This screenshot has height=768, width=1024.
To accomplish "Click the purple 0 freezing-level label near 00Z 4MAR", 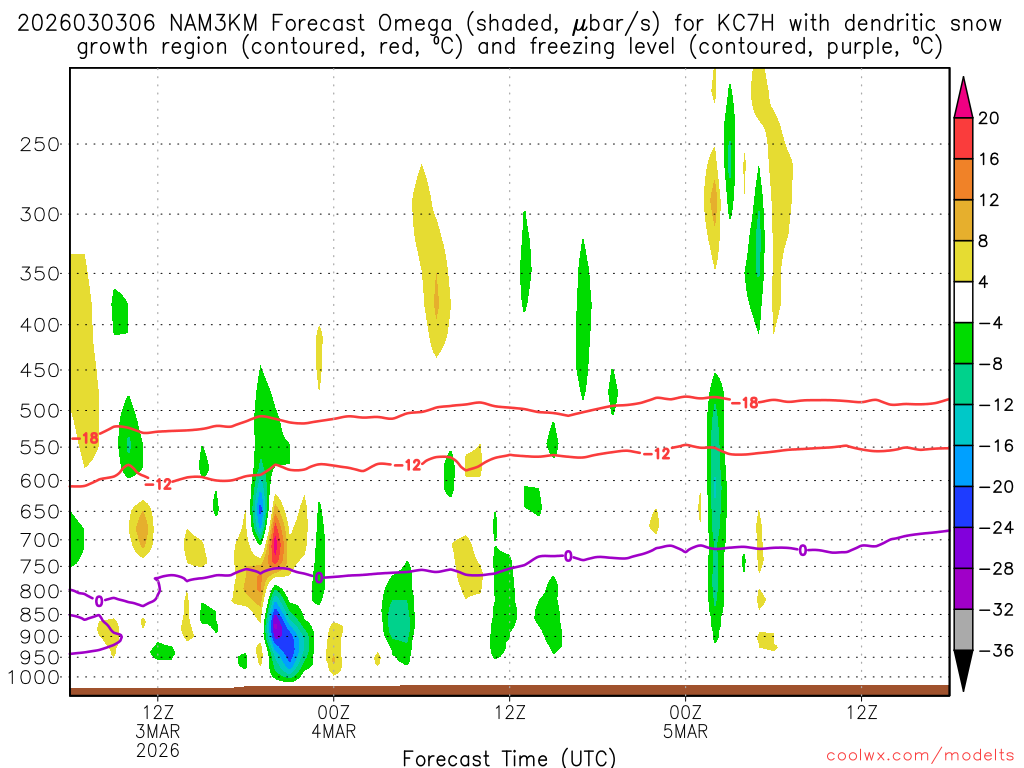I will point(319,578).
